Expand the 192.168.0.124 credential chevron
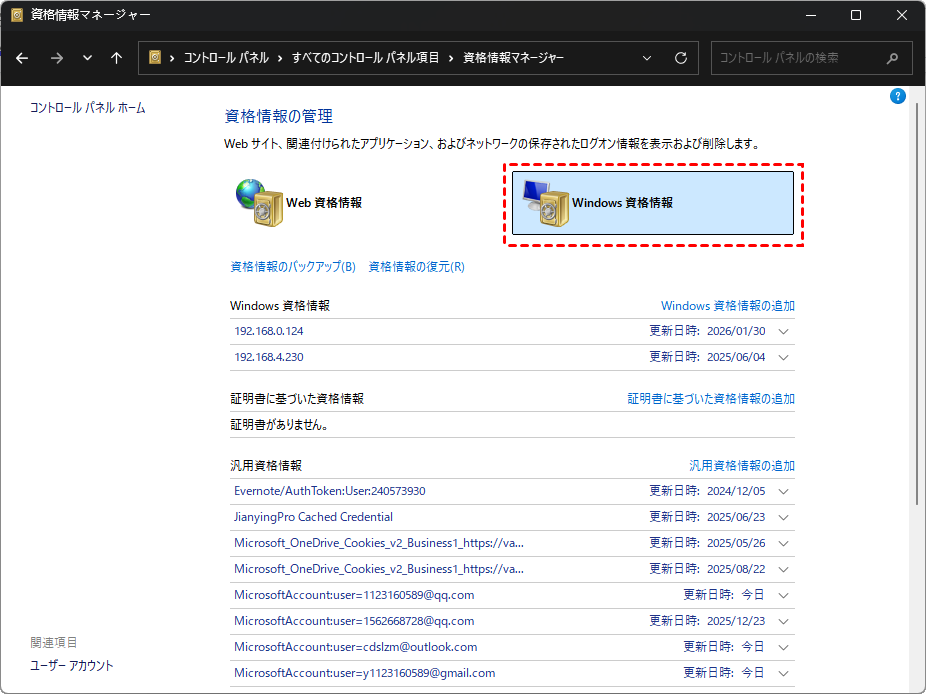 click(783, 331)
